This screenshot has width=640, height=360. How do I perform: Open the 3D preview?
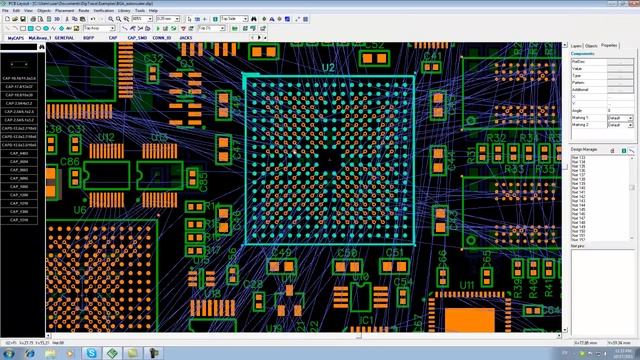pyautogui.click(x=57, y=19)
